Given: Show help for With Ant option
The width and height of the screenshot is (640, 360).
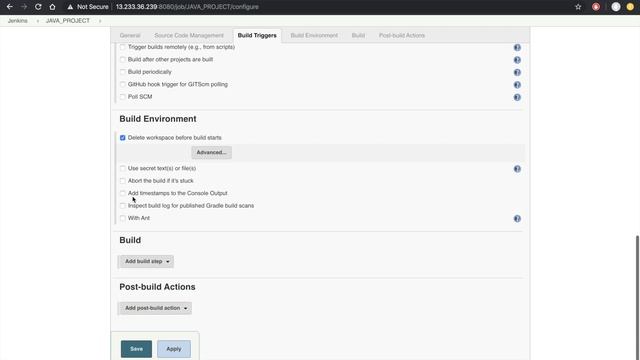Looking at the screenshot, I should coord(517,219).
